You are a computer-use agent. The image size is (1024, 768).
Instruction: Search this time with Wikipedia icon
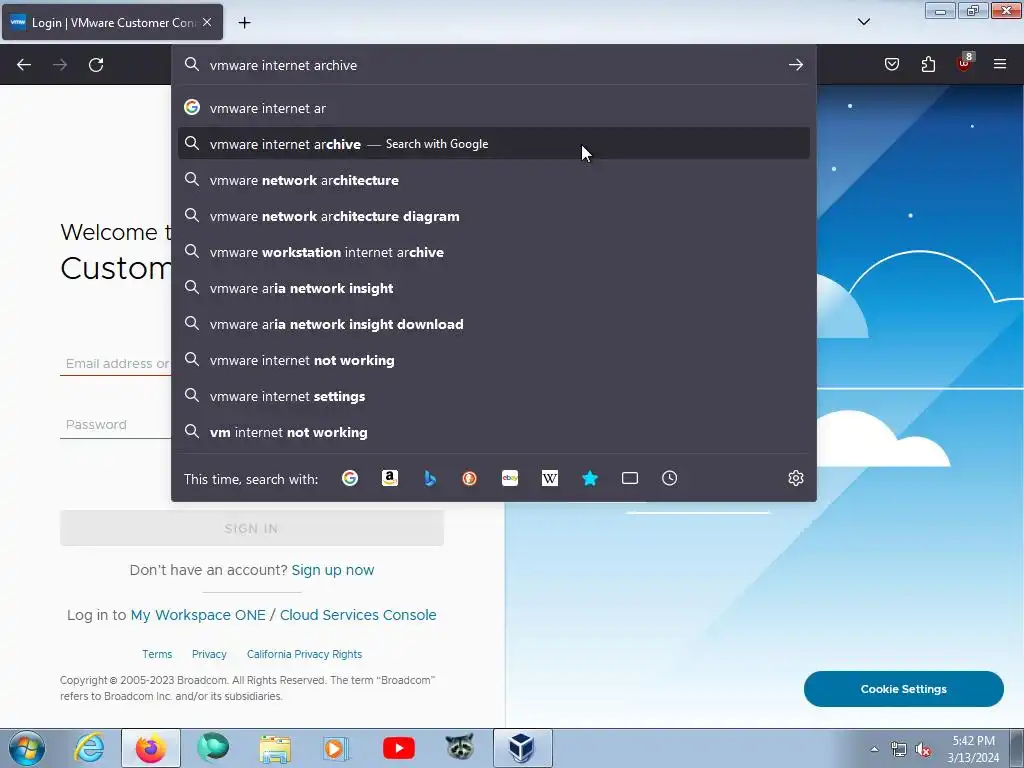coord(550,478)
